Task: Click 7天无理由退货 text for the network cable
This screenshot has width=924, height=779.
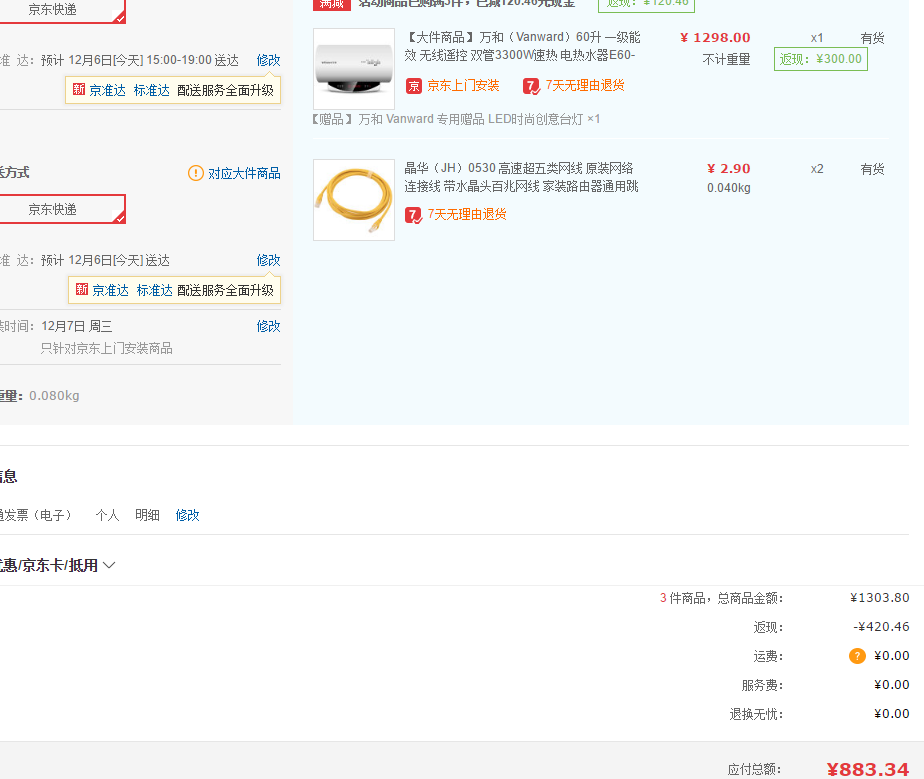Action: (x=467, y=214)
